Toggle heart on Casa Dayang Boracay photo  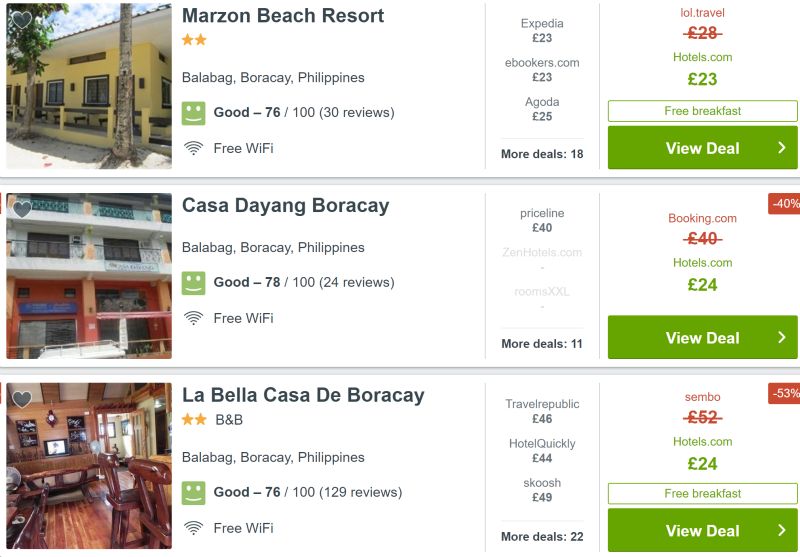pyautogui.click(x=21, y=210)
